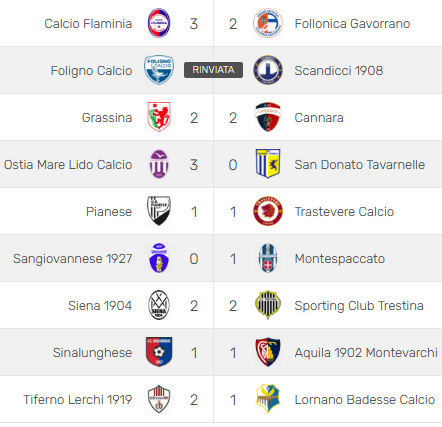Open the Tiferno Lerchi 1919 team link
This screenshot has height=427, width=442.
(x=78, y=400)
